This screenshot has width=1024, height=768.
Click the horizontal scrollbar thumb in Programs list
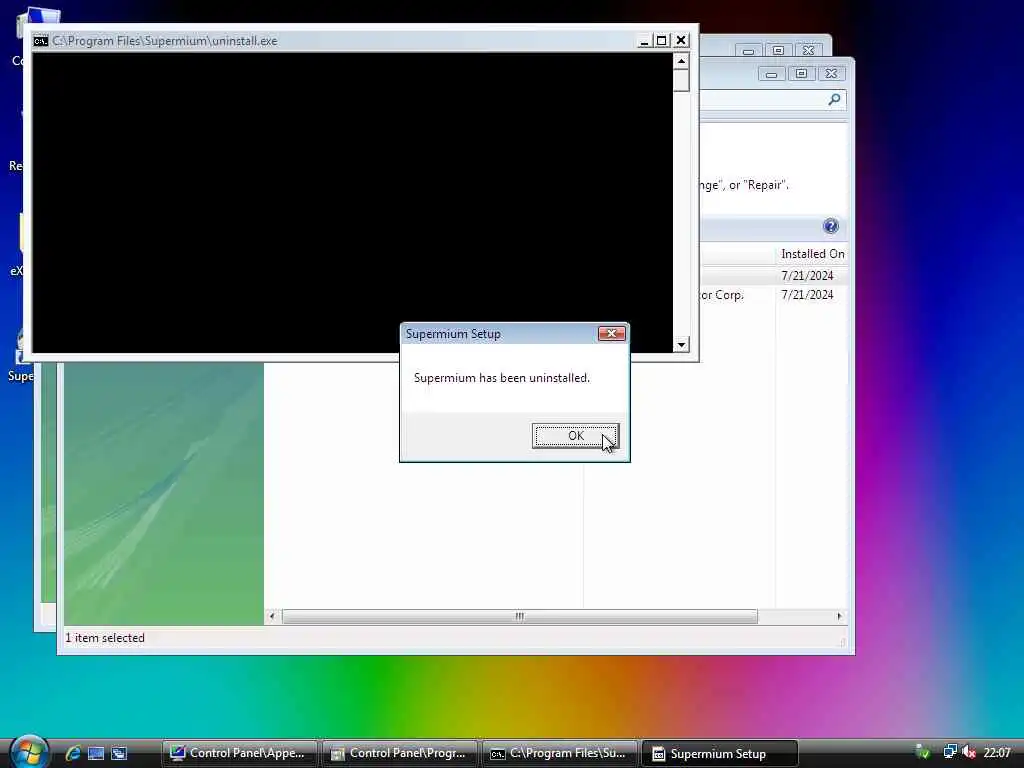(x=520, y=616)
